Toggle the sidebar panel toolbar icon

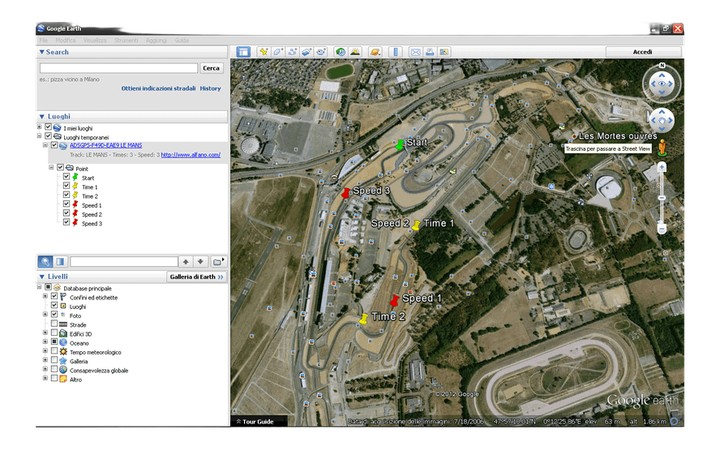(243, 51)
